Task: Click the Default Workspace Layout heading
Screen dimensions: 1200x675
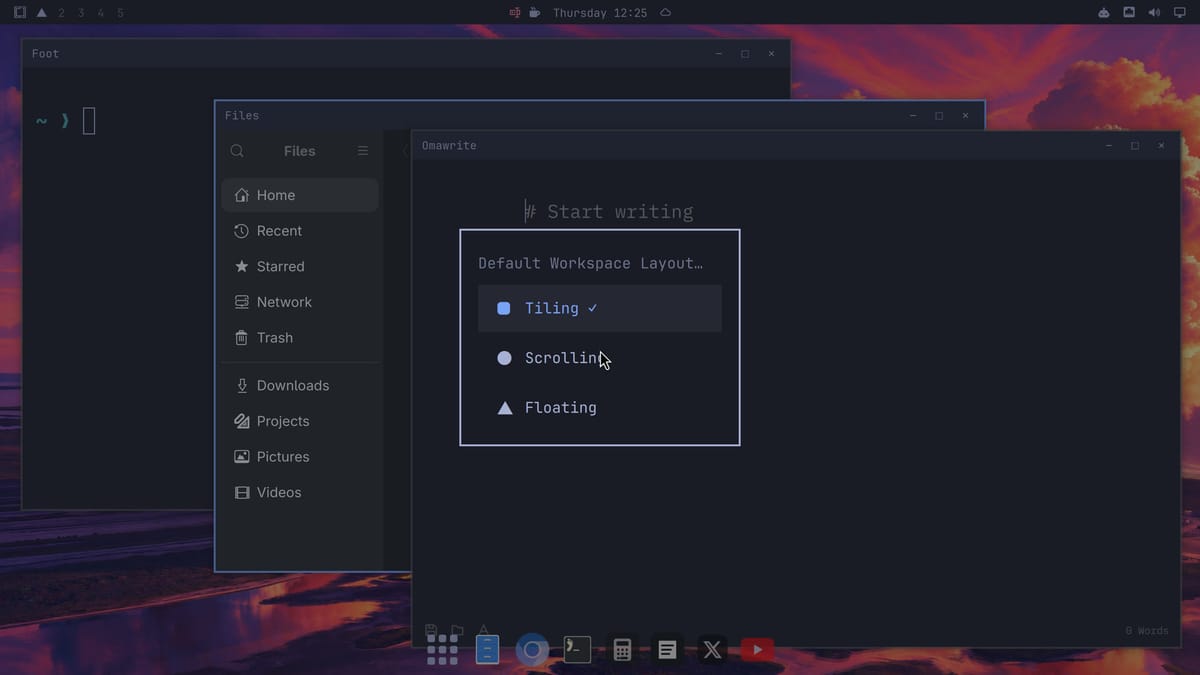Action: click(590, 263)
